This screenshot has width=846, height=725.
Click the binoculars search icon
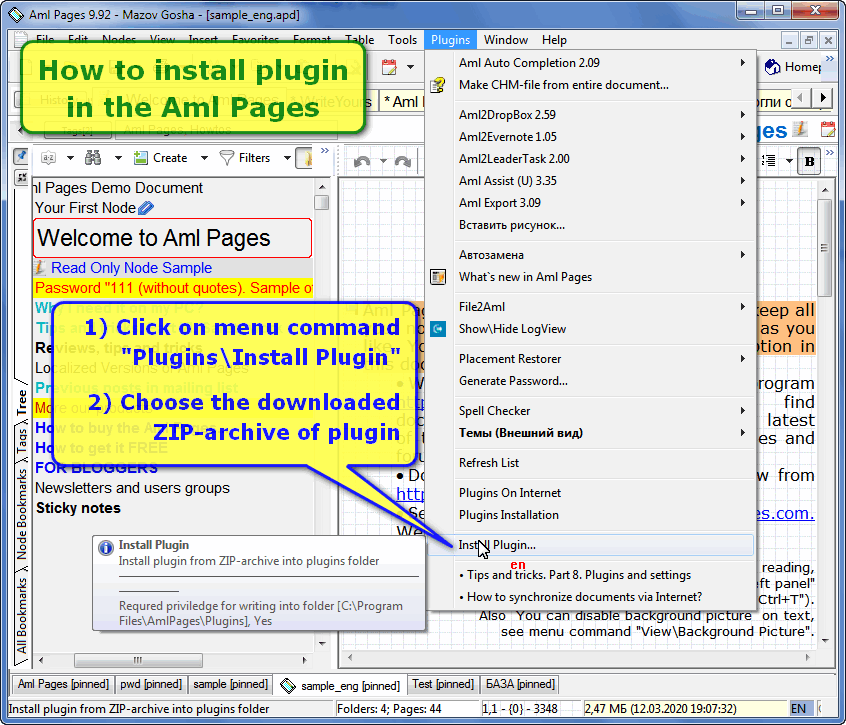click(93, 158)
